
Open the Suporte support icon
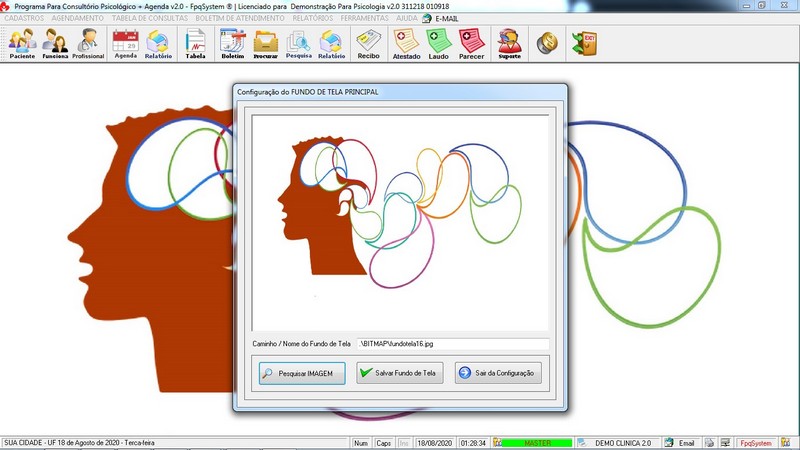[510, 44]
